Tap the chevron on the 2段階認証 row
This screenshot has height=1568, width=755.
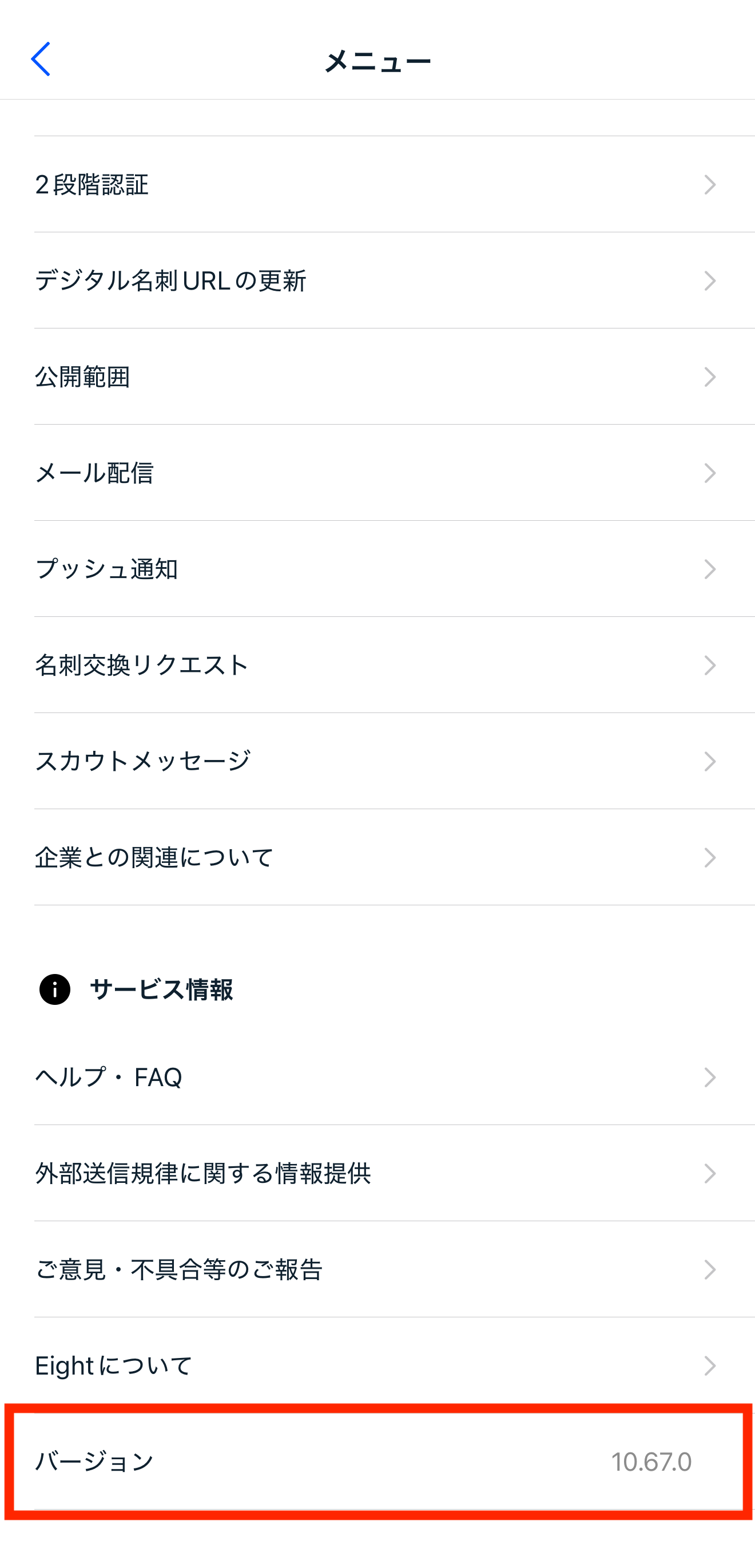(x=709, y=184)
